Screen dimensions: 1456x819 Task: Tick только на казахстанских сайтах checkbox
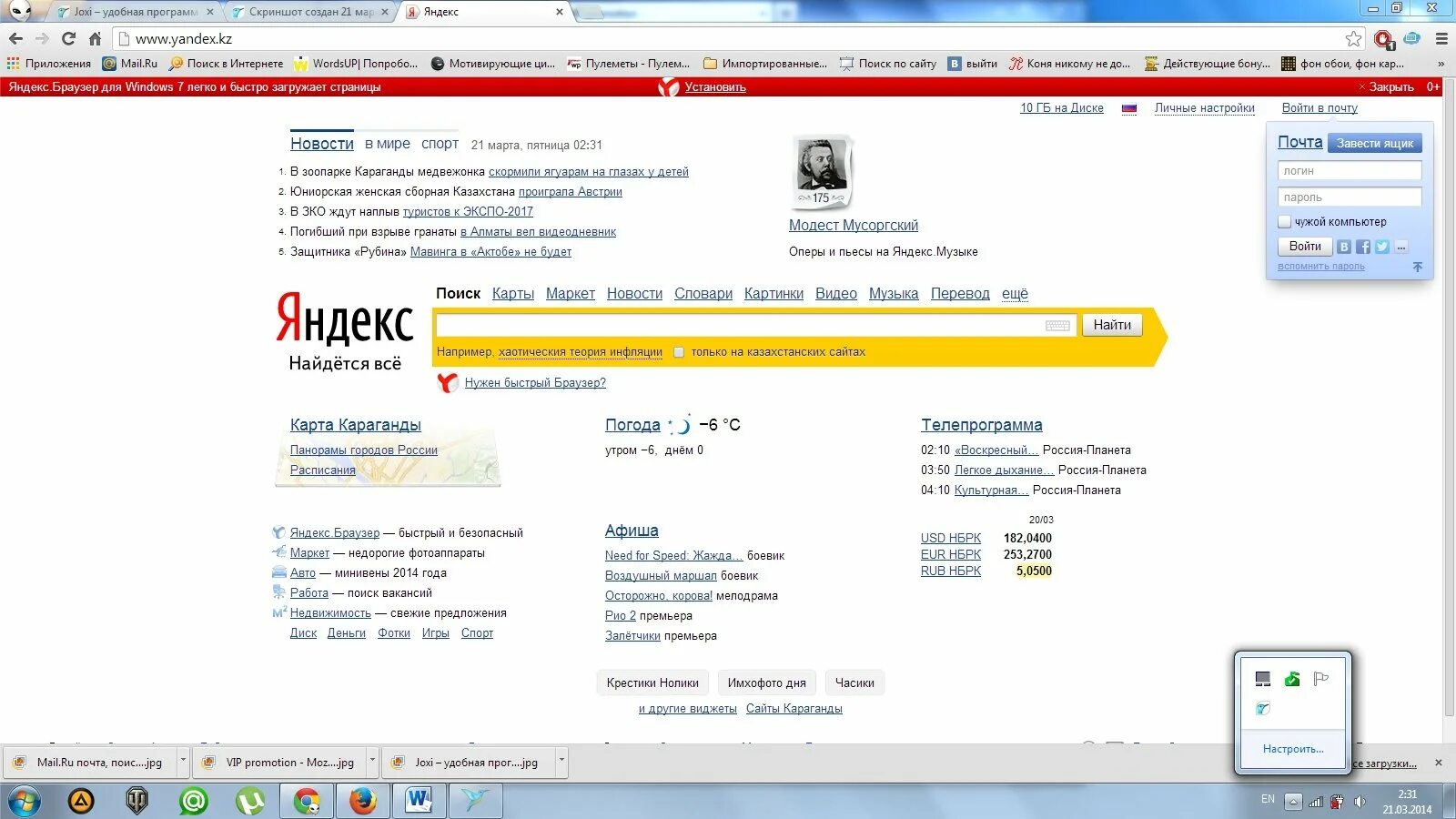pyautogui.click(x=679, y=352)
